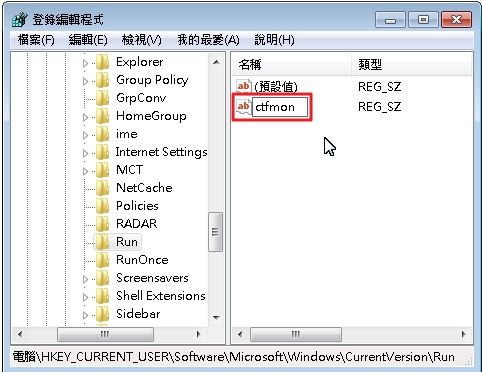Viewport: 482px width, 372px height.
Task: Expand the Shell Extensions key
Action: coord(85,297)
